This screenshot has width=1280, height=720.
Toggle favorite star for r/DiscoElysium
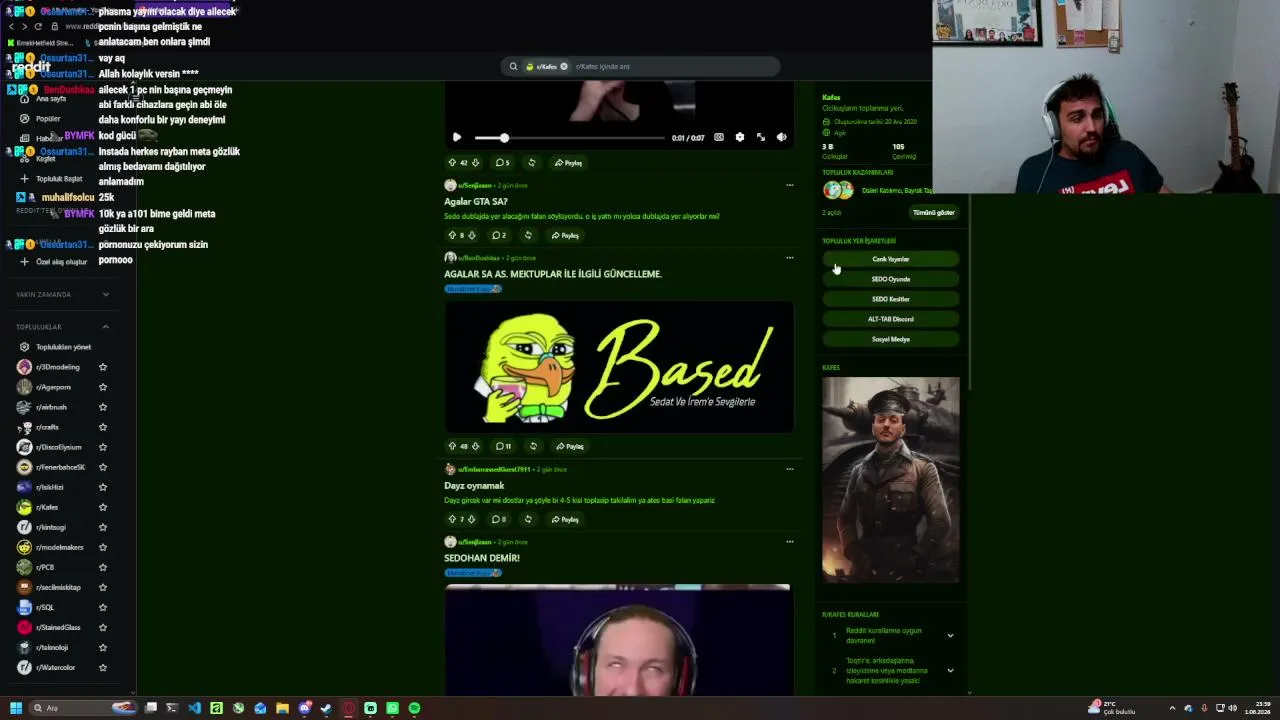[103, 447]
